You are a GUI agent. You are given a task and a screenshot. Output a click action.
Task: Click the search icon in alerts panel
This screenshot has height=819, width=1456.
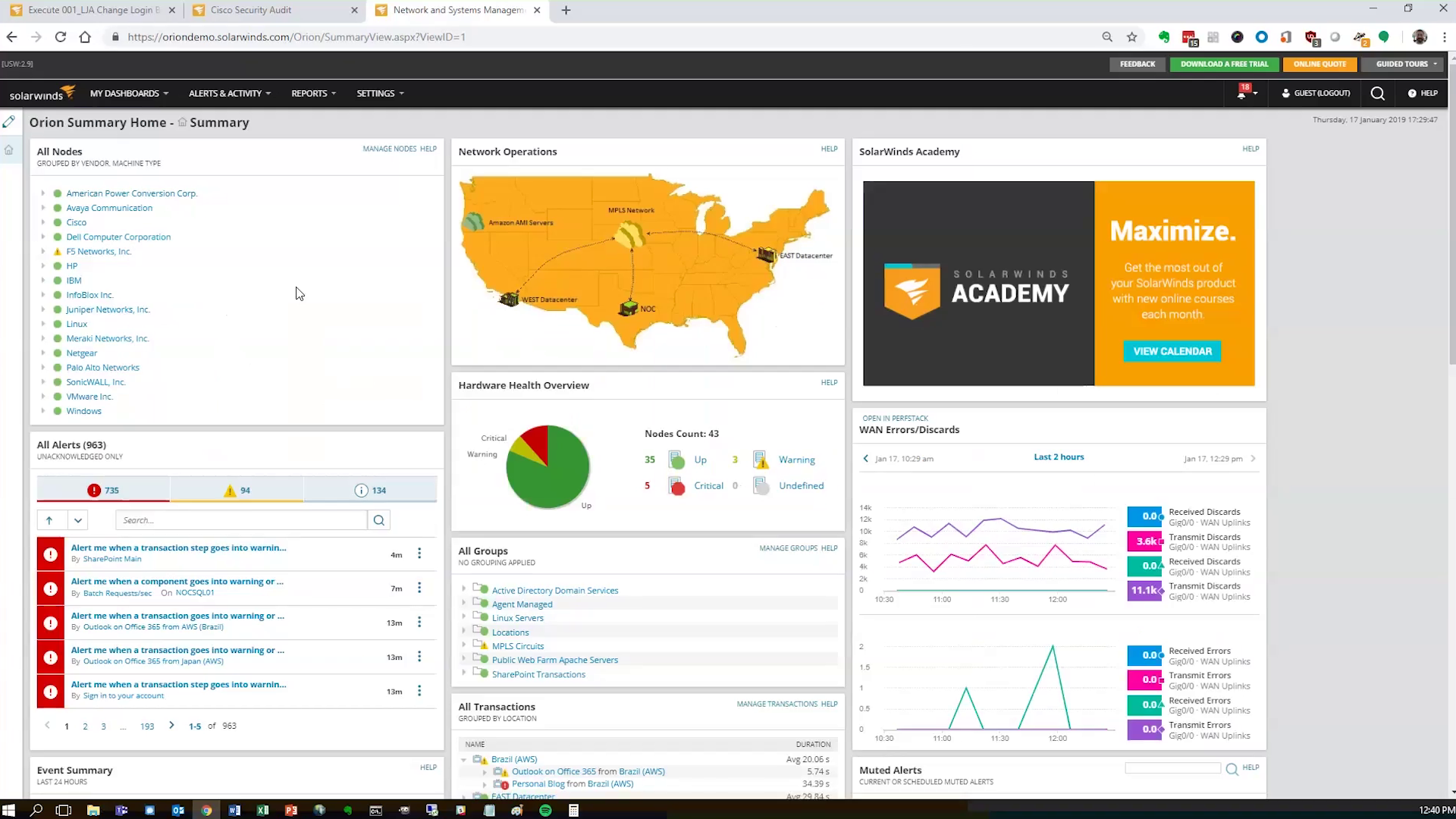point(379,520)
